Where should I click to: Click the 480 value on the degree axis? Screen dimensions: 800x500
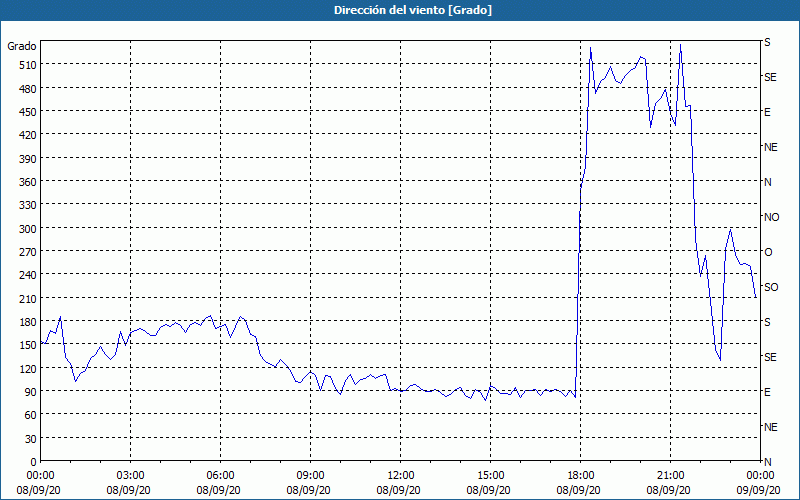pyautogui.click(x=28, y=89)
